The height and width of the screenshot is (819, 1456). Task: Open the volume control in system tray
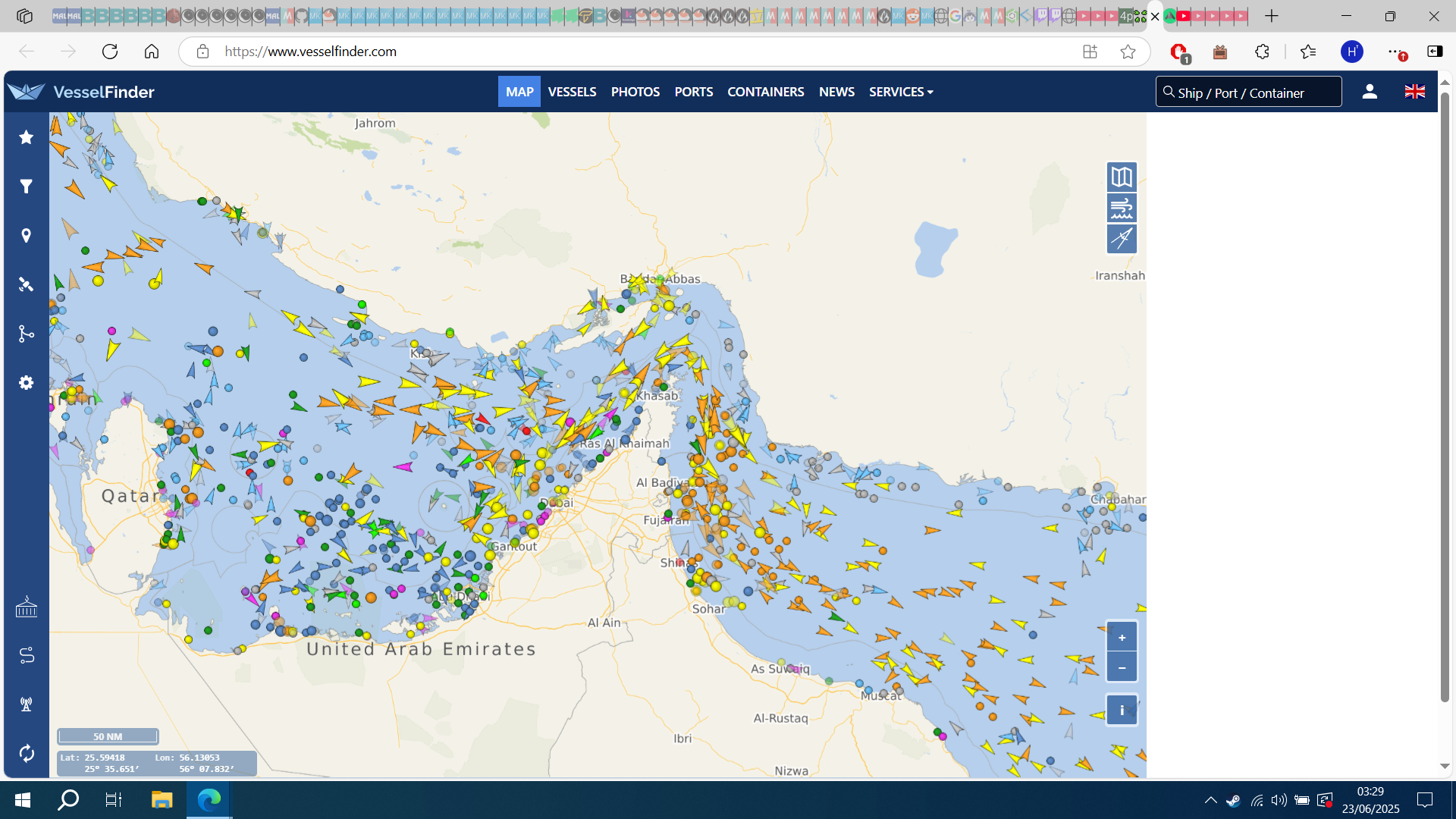pyautogui.click(x=1279, y=800)
